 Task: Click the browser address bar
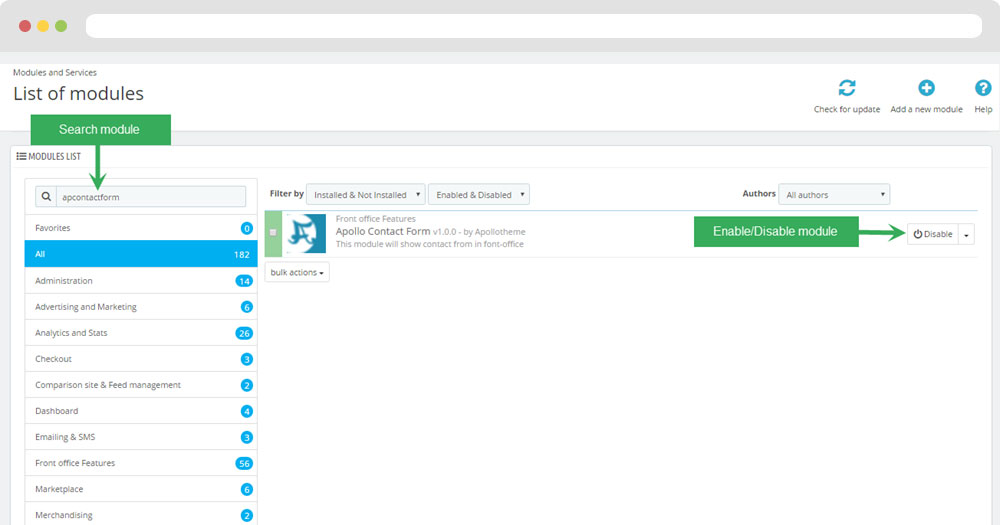point(534,26)
